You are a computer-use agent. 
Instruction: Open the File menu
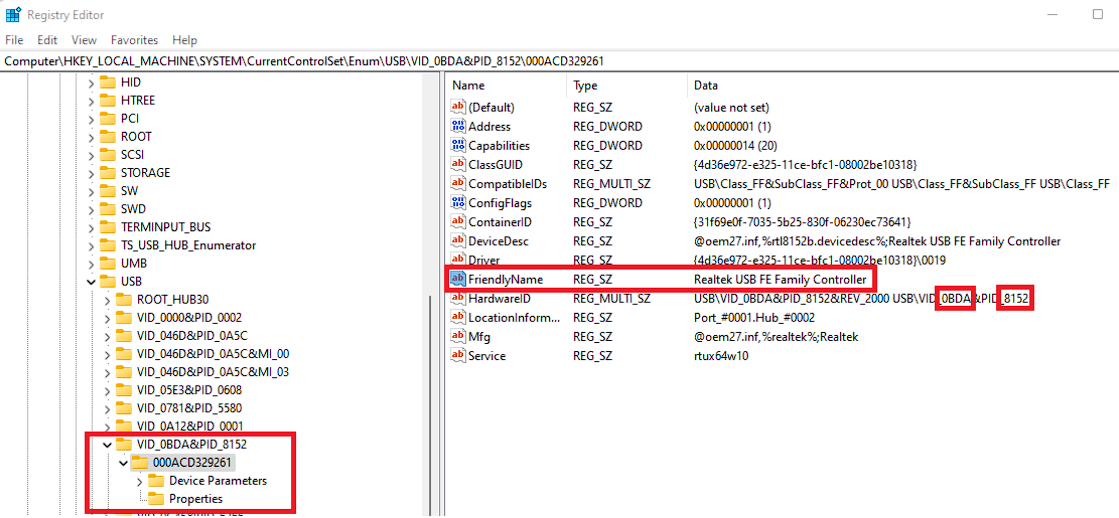coord(15,40)
